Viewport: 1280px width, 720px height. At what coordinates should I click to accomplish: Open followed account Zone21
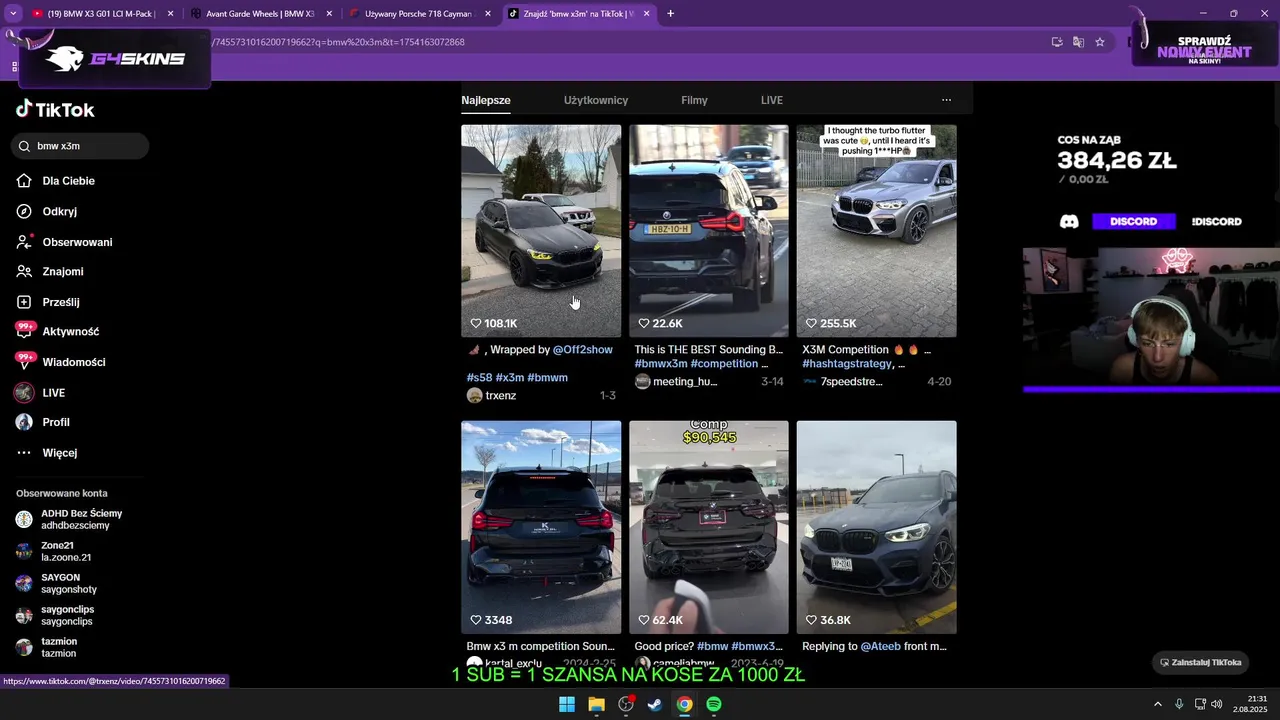(x=55, y=551)
